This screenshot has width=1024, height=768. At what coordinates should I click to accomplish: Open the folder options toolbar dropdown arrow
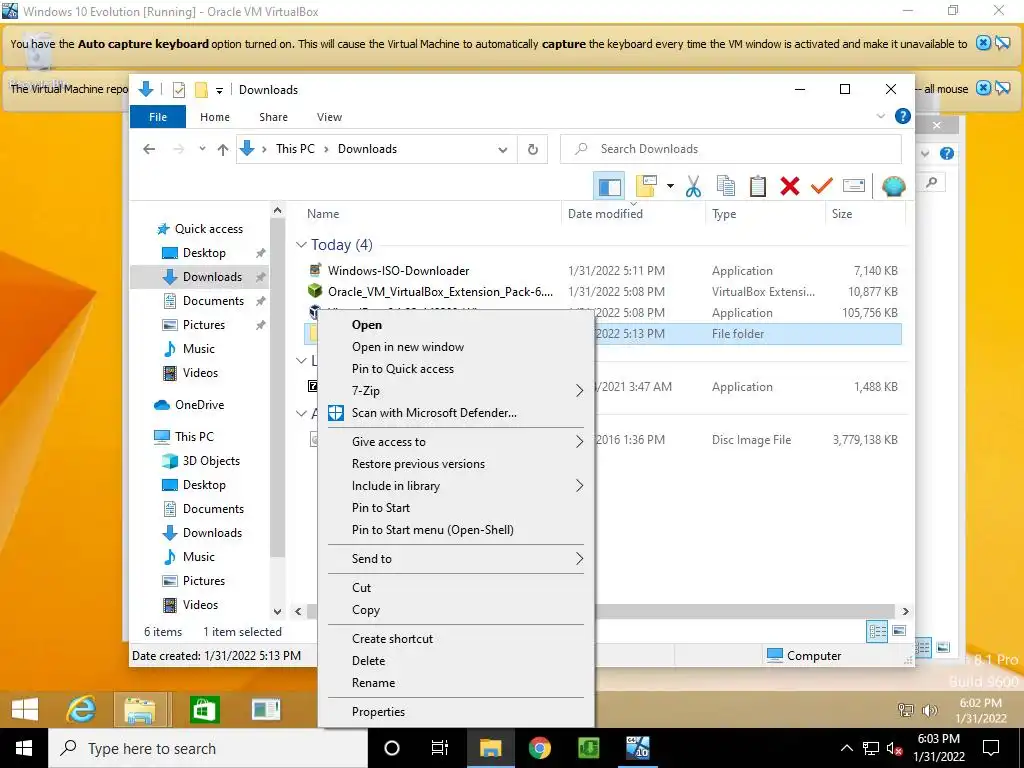670,186
